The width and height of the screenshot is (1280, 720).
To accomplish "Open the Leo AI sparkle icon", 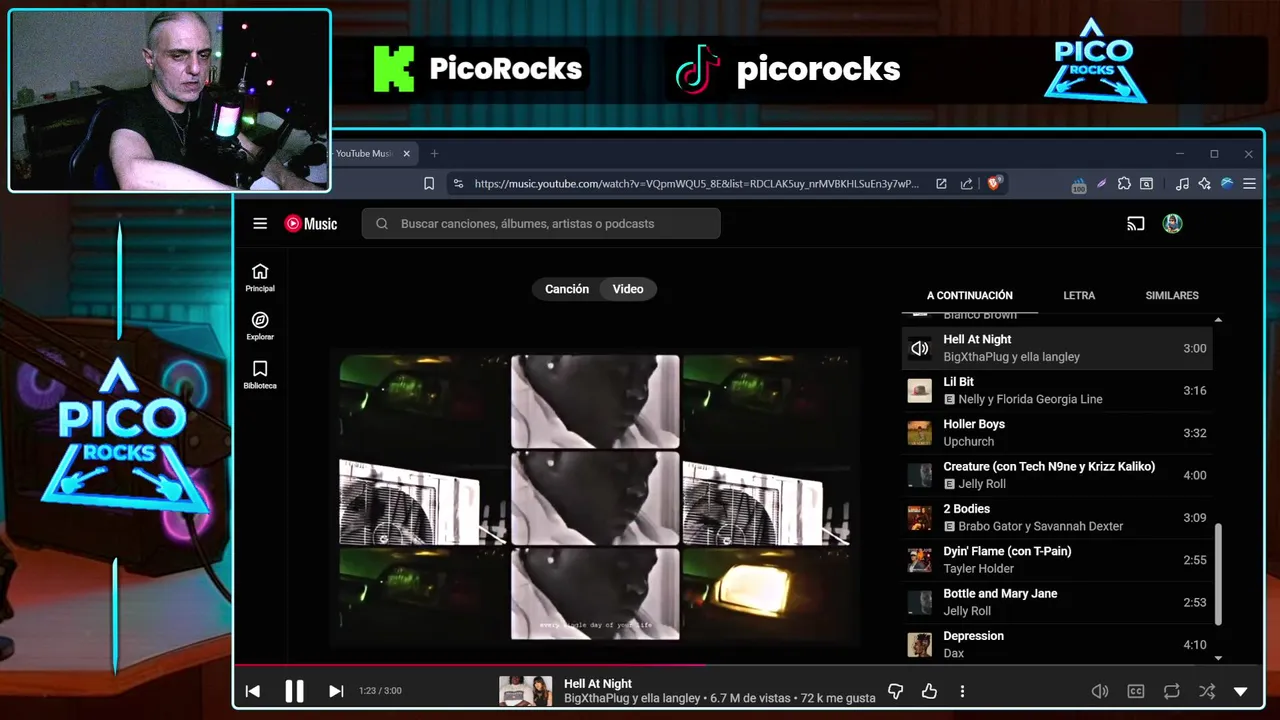I will [1204, 184].
